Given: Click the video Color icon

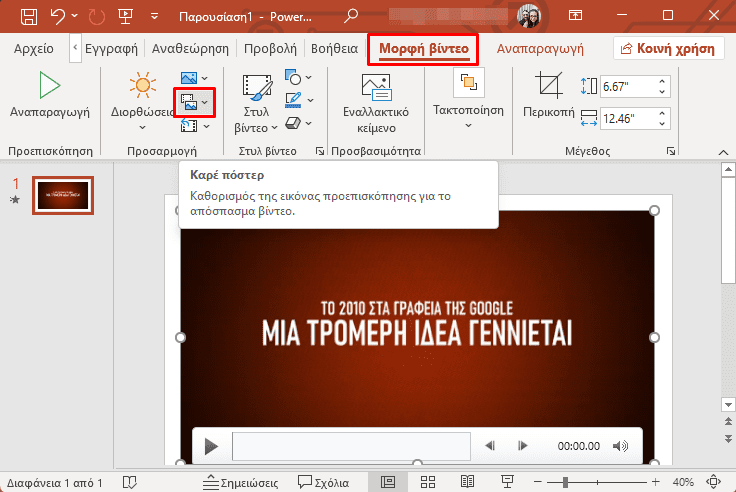Looking at the screenshot, I should point(189,77).
